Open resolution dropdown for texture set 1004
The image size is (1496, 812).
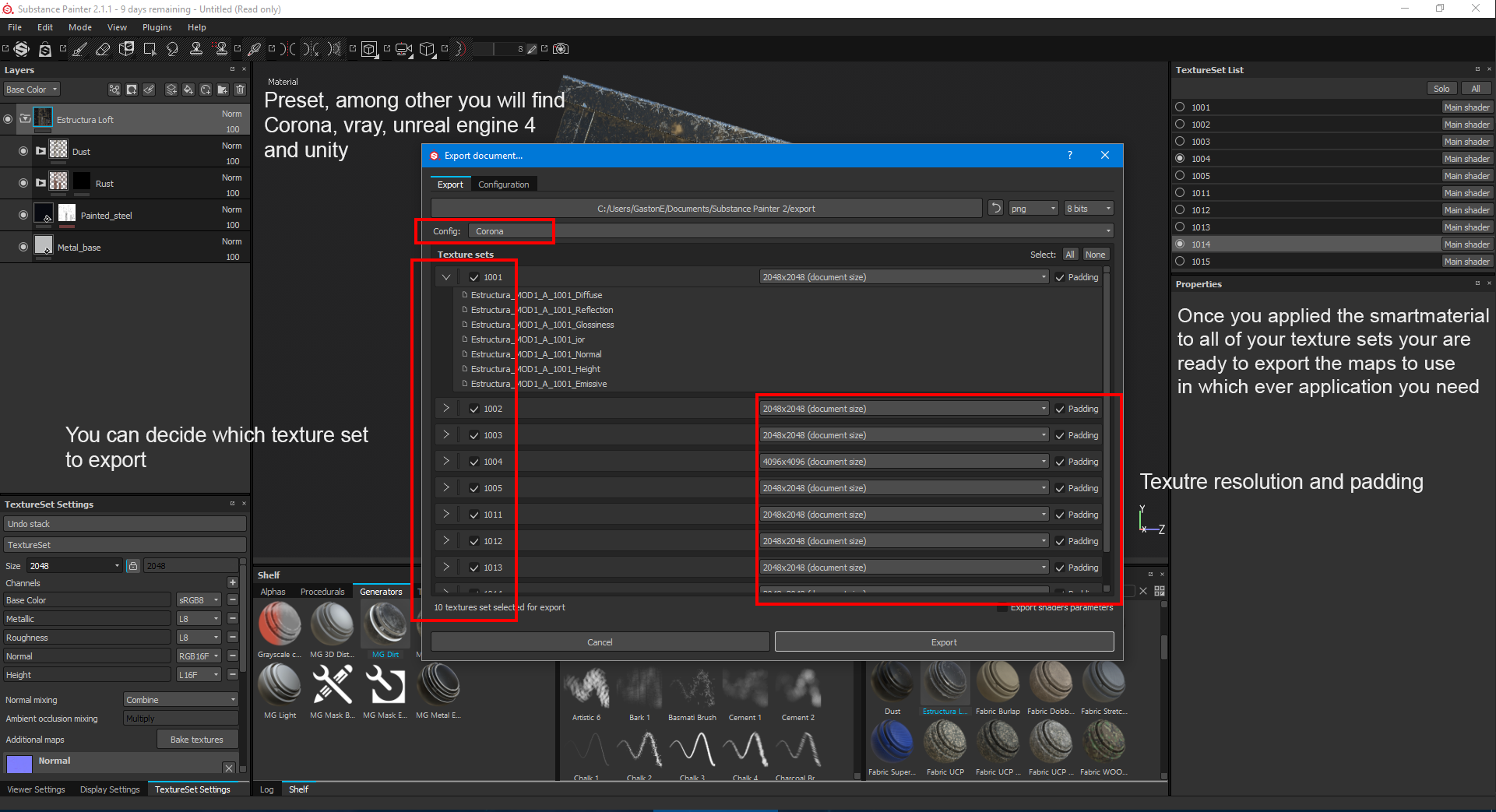click(x=904, y=462)
